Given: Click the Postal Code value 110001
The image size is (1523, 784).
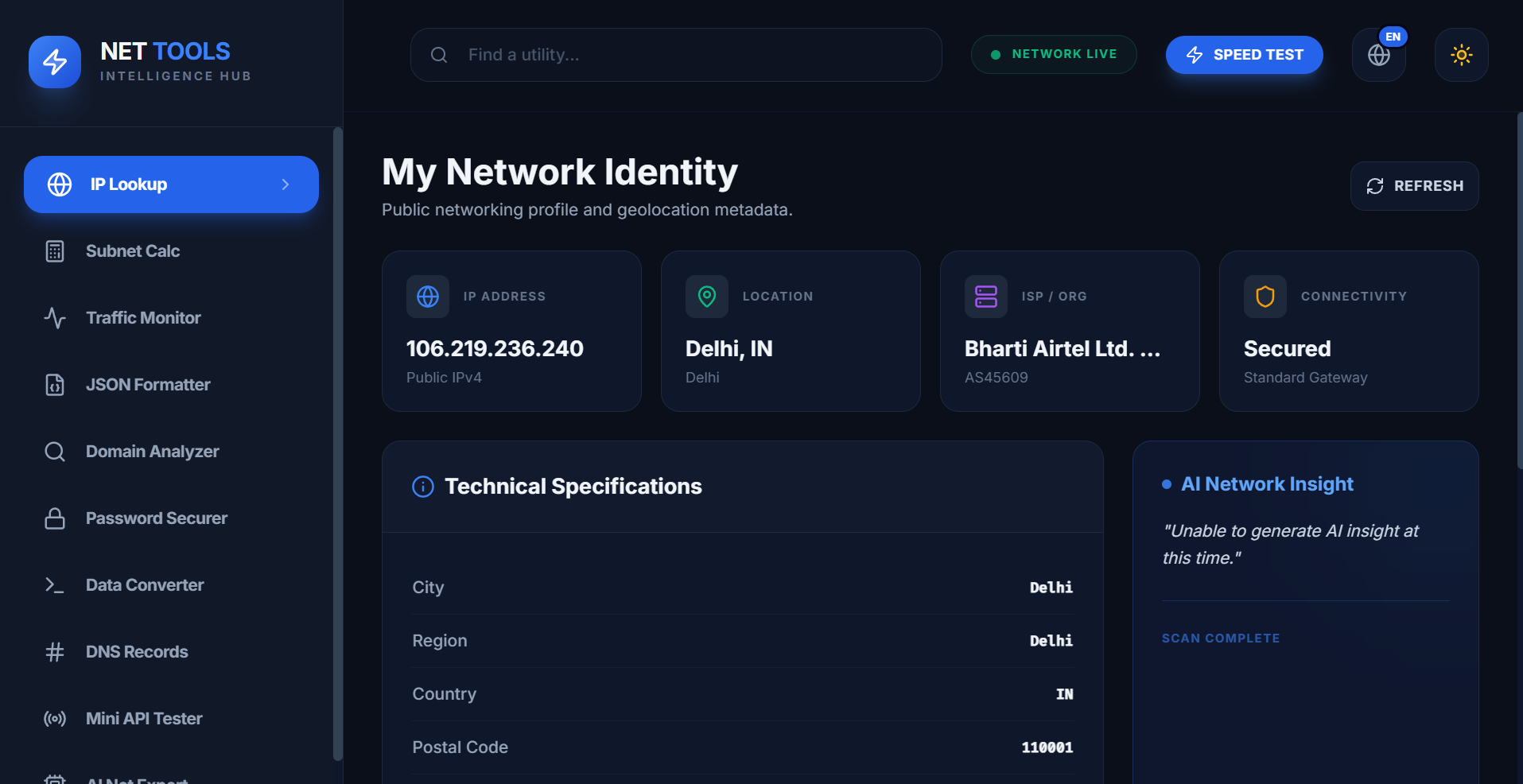Looking at the screenshot, I should 1047,747.
